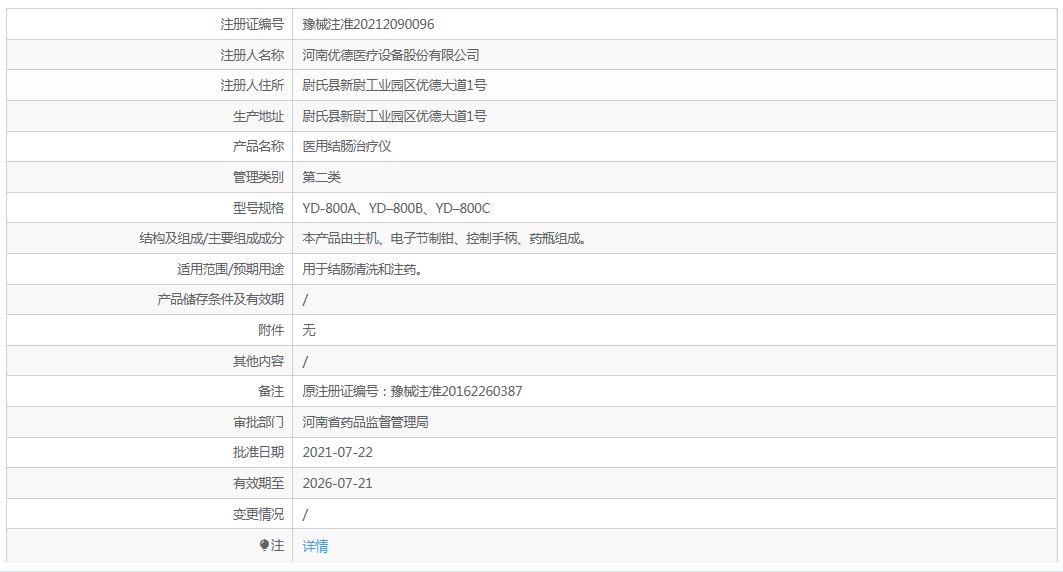This screenshot has height=572, width=1063.
Task: Click the 第二类 management category value
Action: 321,178
